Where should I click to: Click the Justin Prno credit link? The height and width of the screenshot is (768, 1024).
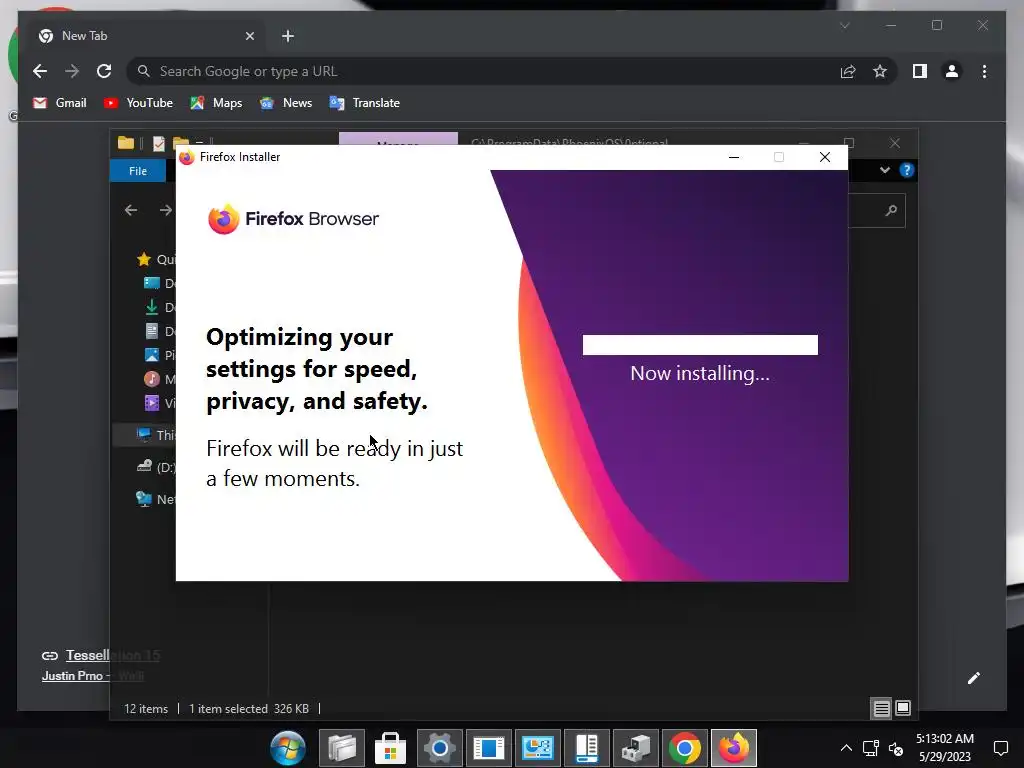pos(93,676)
